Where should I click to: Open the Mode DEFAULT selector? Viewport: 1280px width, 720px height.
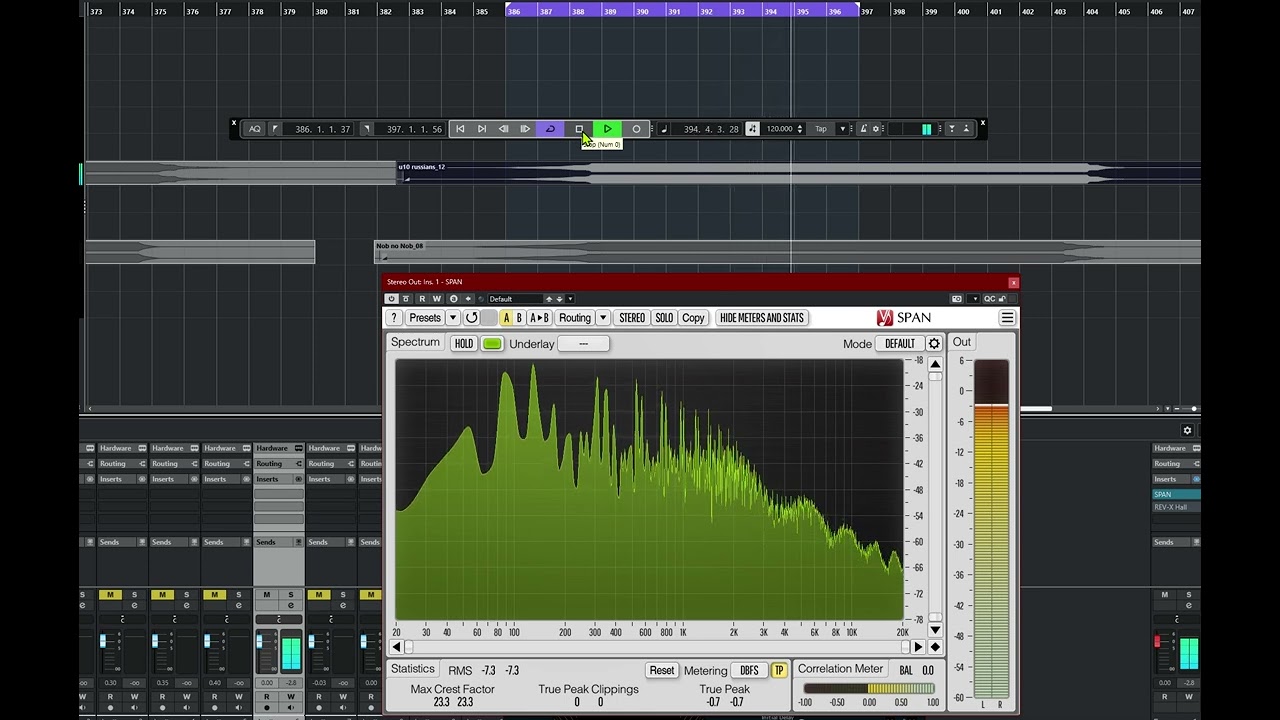[x=900, y=344]
